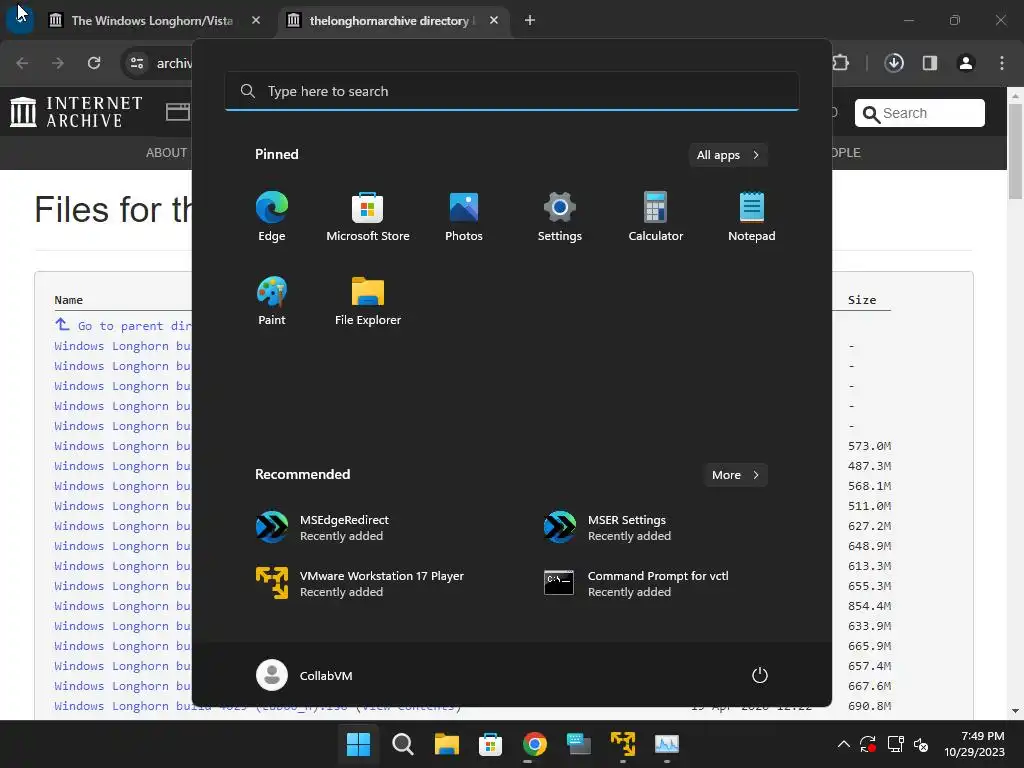Show More recommended items
This screenshot has height=768, width=1024.
click(x=735, y=475)
